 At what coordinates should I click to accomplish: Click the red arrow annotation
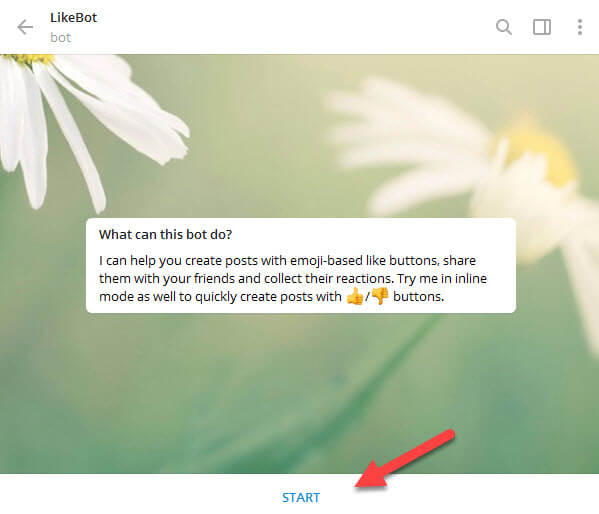pyautogui.click(x=405, y=459)
